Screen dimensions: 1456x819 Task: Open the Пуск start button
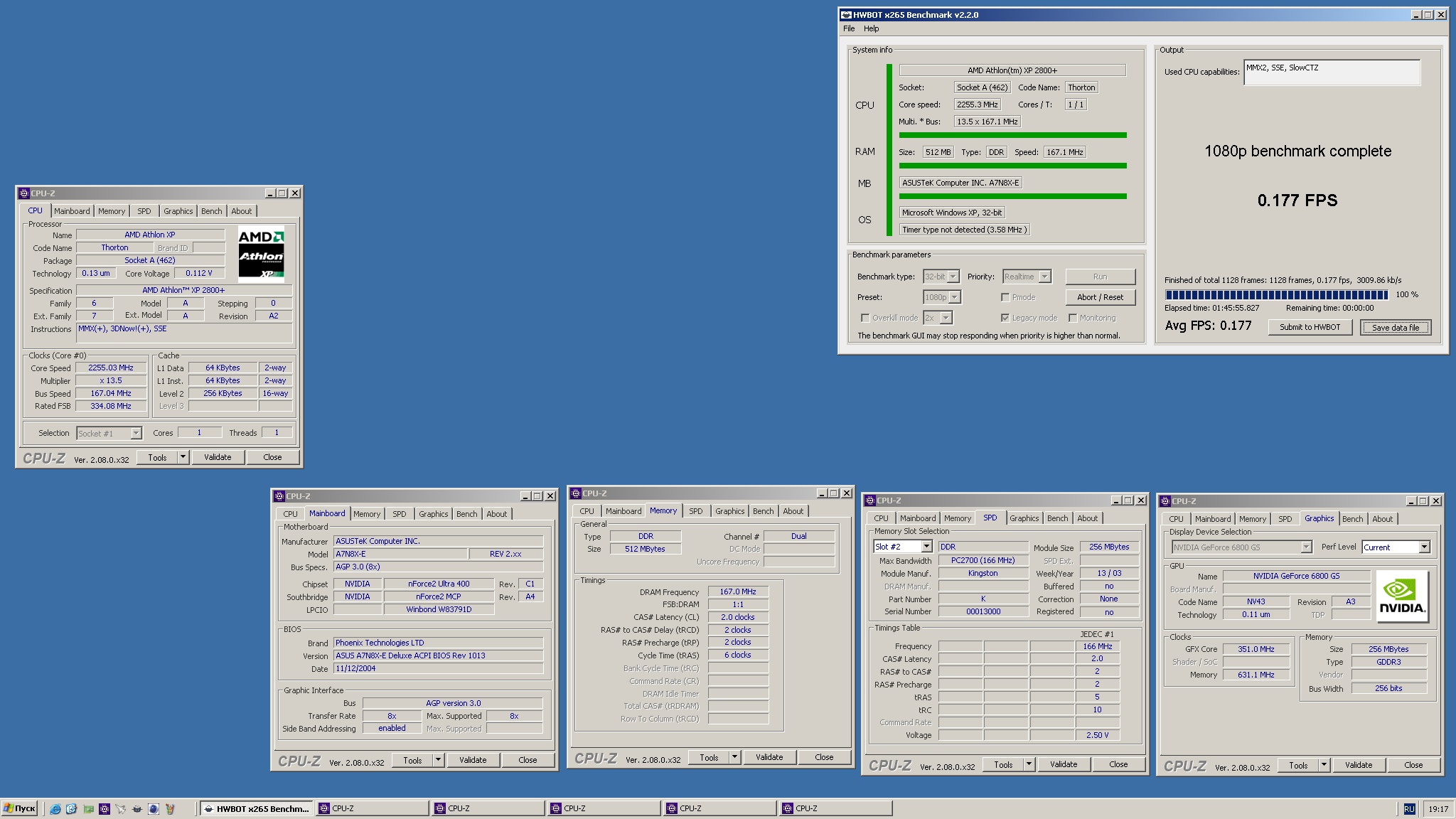[x=19, y=808]
